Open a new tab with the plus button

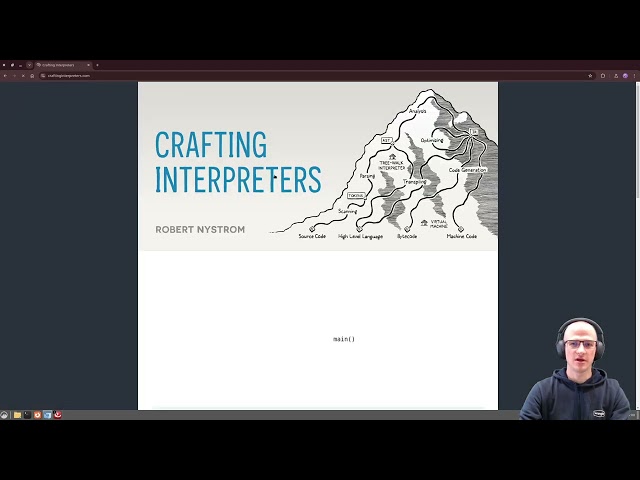(97, 65)
